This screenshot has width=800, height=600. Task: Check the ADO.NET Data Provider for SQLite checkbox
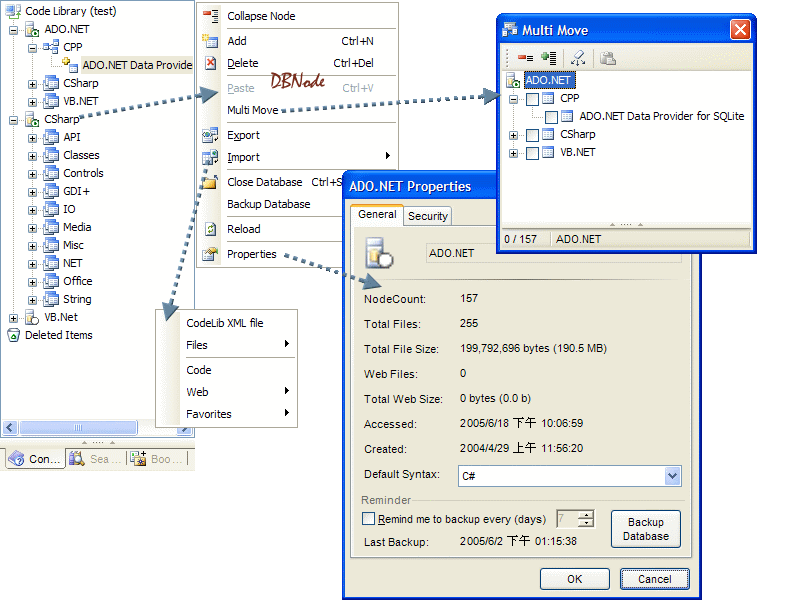click(x=551, y=117)
